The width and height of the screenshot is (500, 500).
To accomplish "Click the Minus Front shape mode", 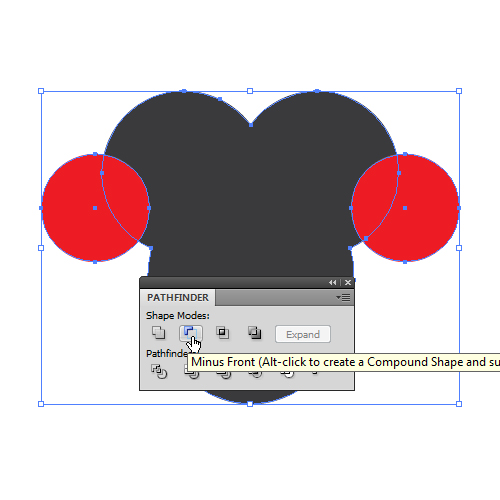I will (191, 333).
